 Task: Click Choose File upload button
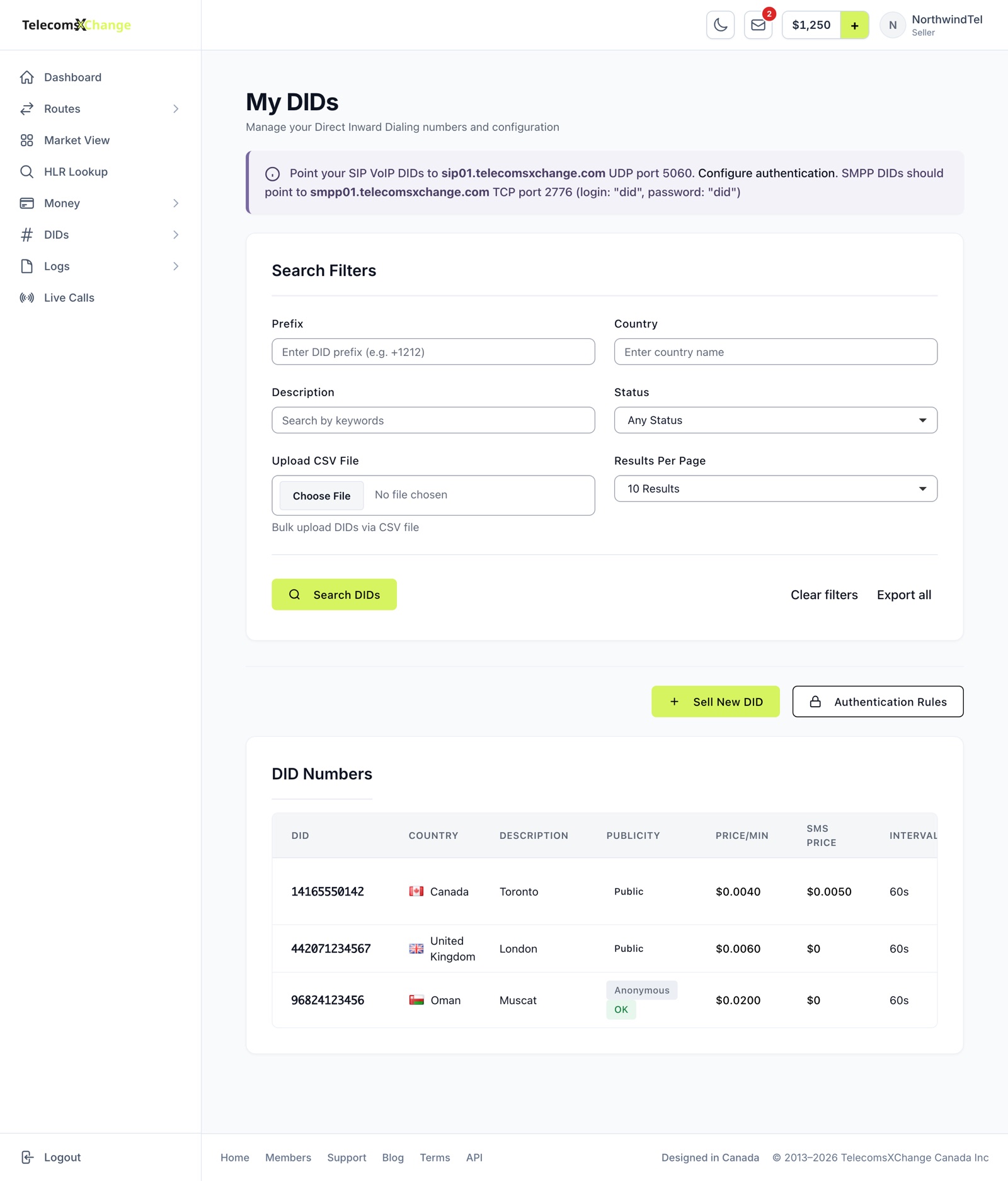click(x=321, y=496)
